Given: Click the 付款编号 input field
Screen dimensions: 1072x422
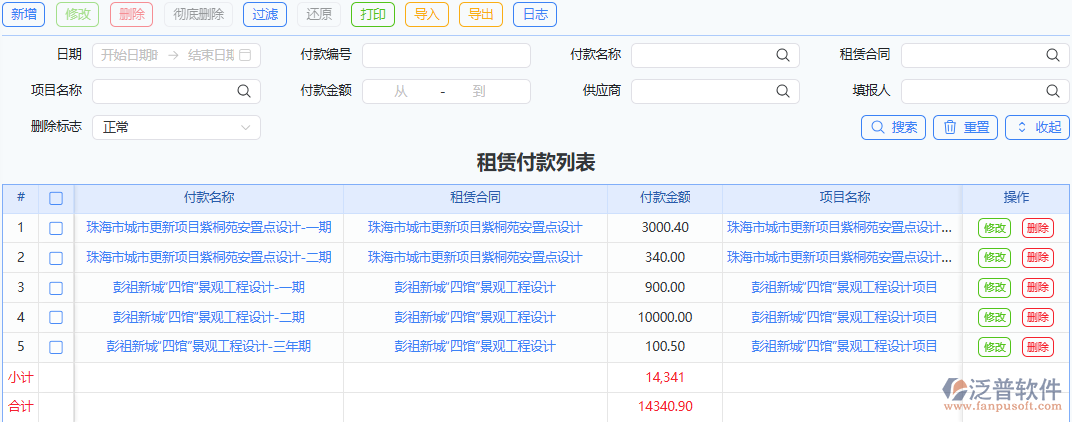Looking at the screenshot, I should pyautogui.click(x=446, y=55).
